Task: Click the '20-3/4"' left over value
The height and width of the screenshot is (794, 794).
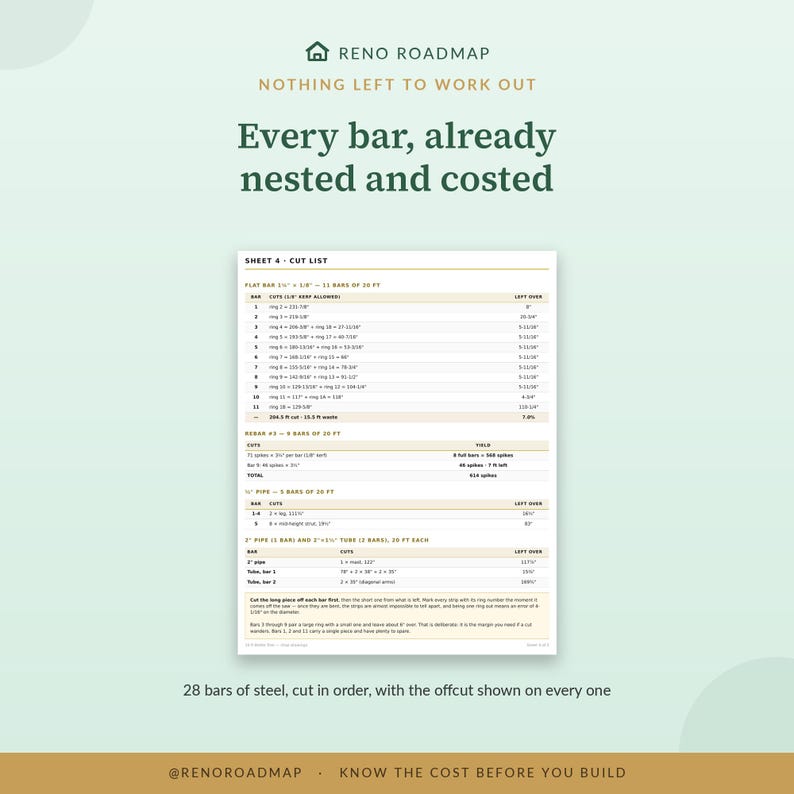Action: click(528, 317)
